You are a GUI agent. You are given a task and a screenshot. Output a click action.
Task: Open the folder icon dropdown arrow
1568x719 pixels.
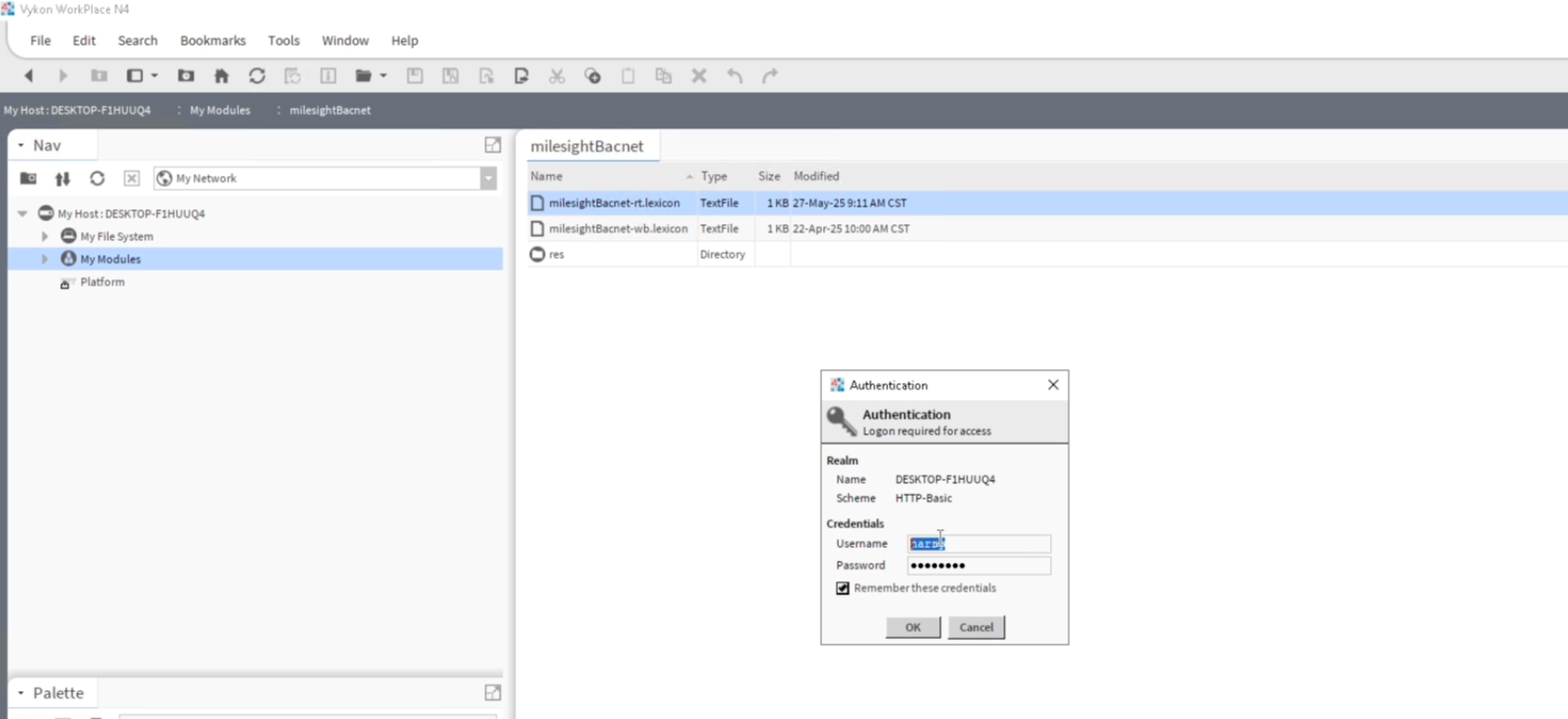click(383, 76)
